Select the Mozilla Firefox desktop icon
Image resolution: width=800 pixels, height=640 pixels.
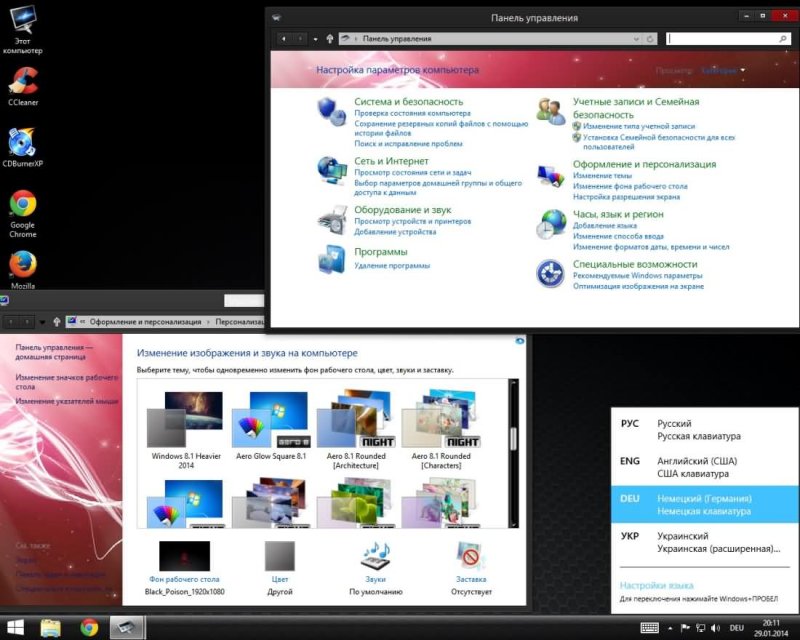click(x=22, y=269)
